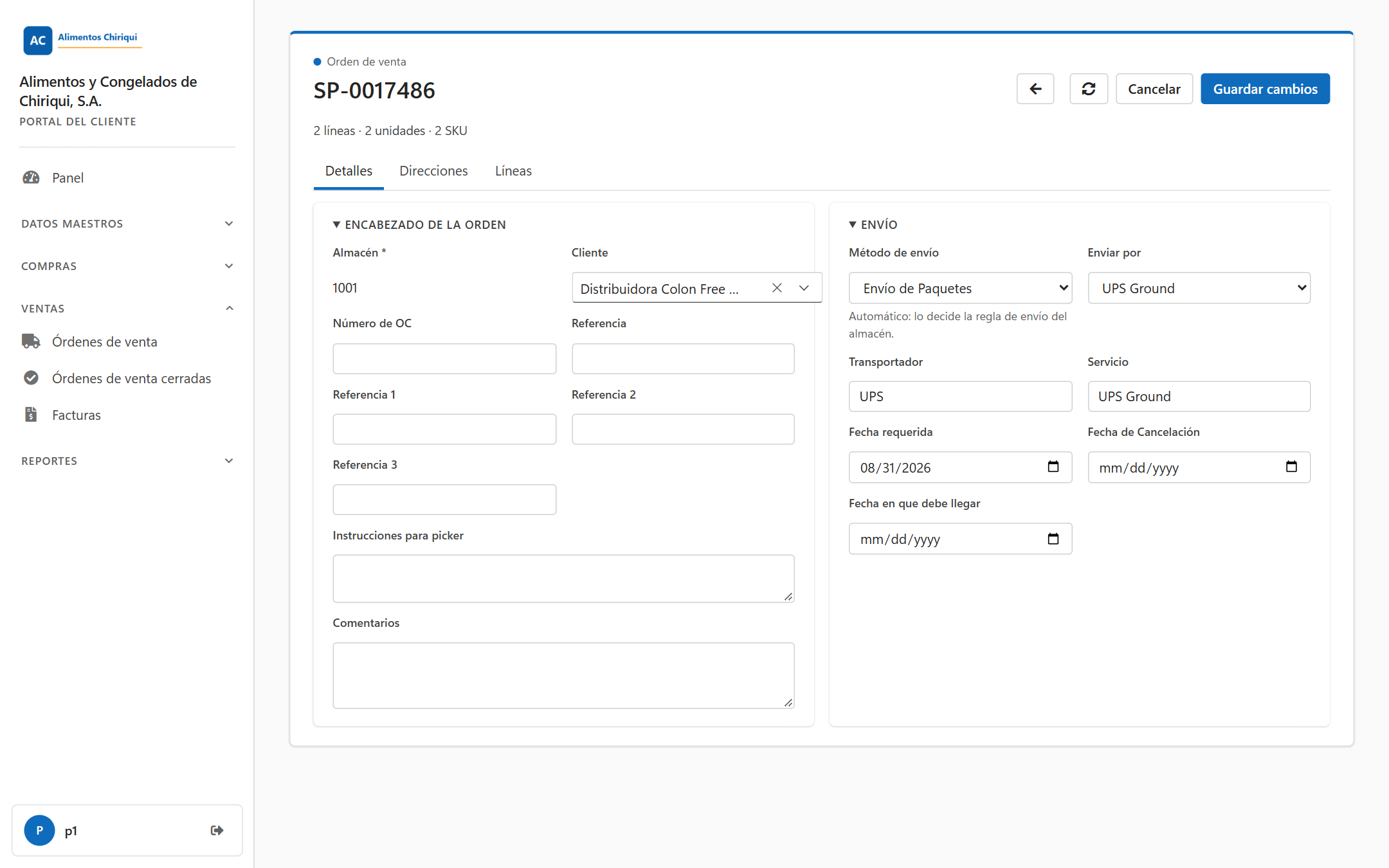Switch to the Líneas tab
This screenshot has width=1389, height=868.
point(513,171)
